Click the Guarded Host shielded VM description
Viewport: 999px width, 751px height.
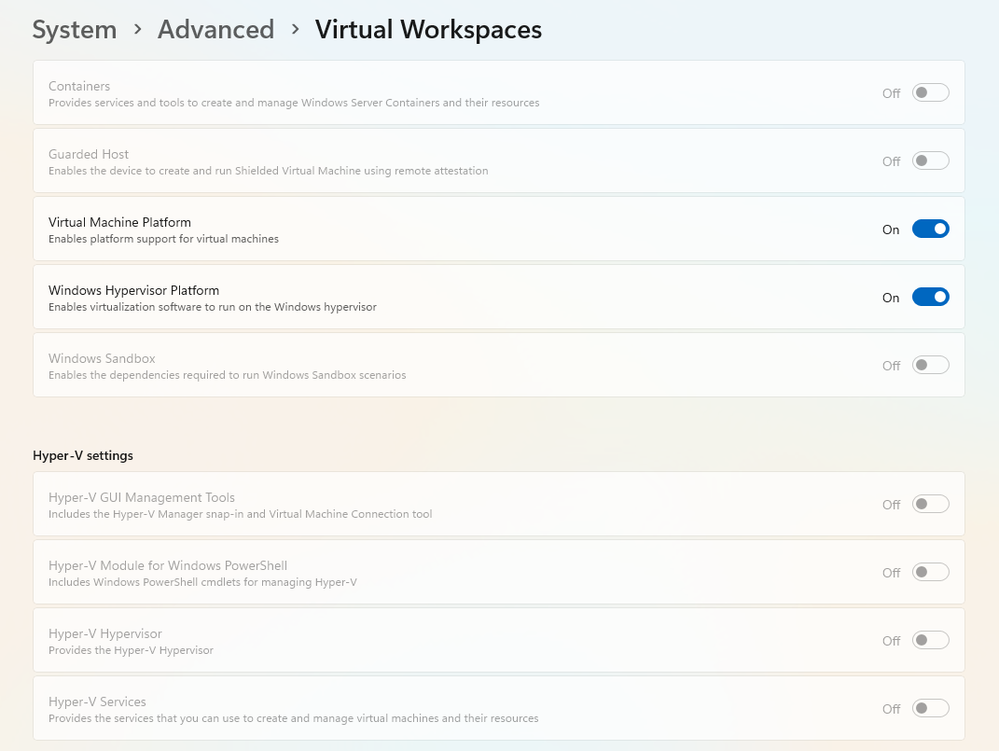pyautogui.click(x=268, y=171)
